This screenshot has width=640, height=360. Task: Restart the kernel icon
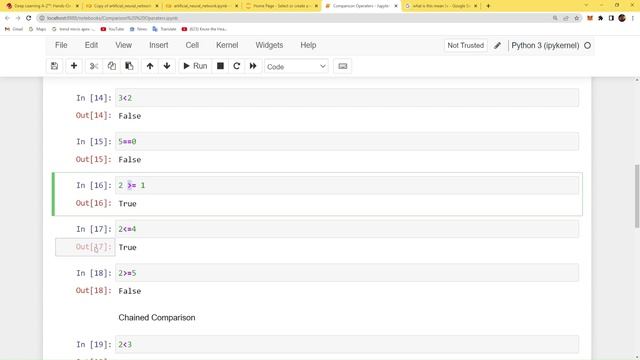click(236, 66)
